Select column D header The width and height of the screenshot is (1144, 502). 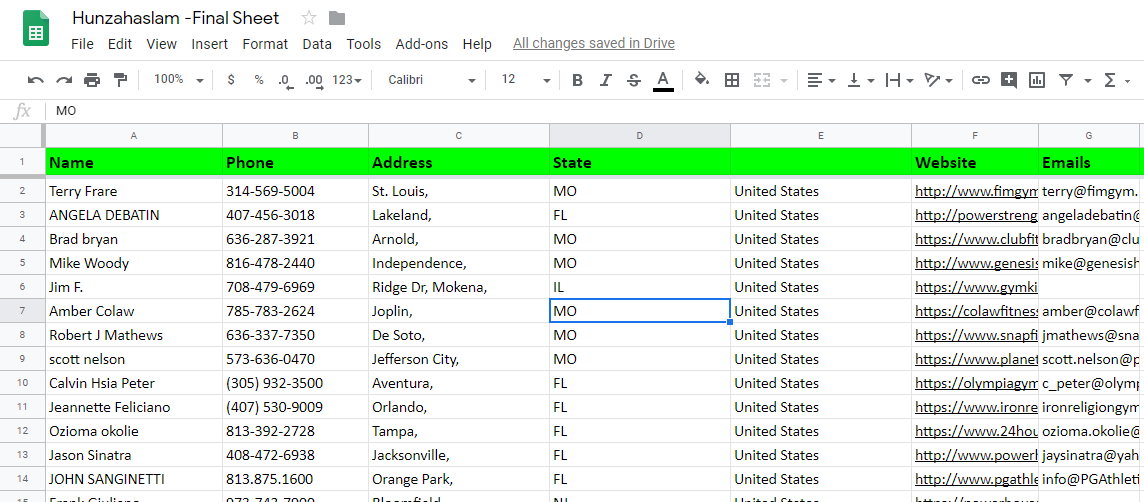(x=640, y=136)
